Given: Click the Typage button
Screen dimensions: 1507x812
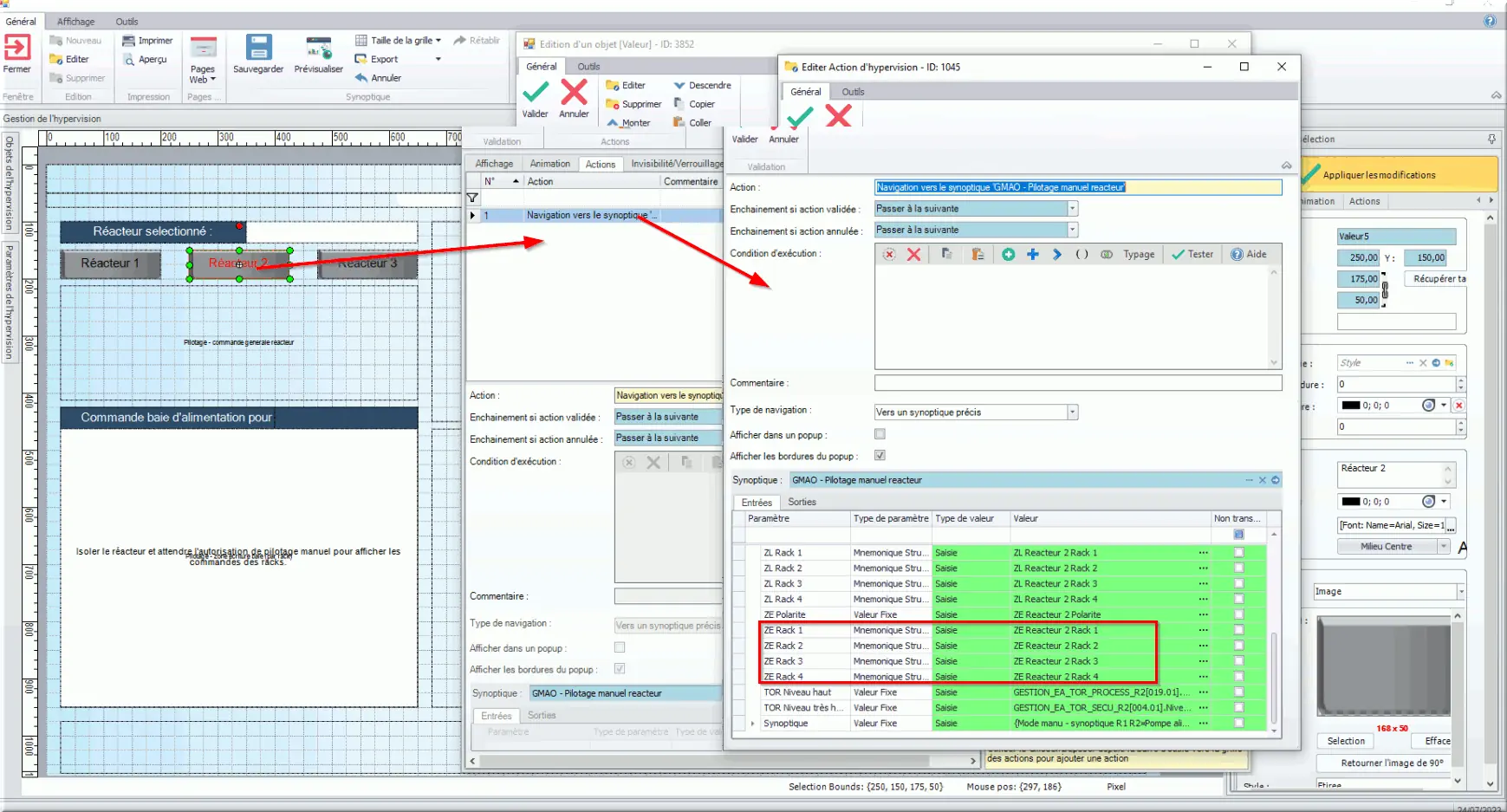Looking at the screenshot, I should (x=1139, y=254).
